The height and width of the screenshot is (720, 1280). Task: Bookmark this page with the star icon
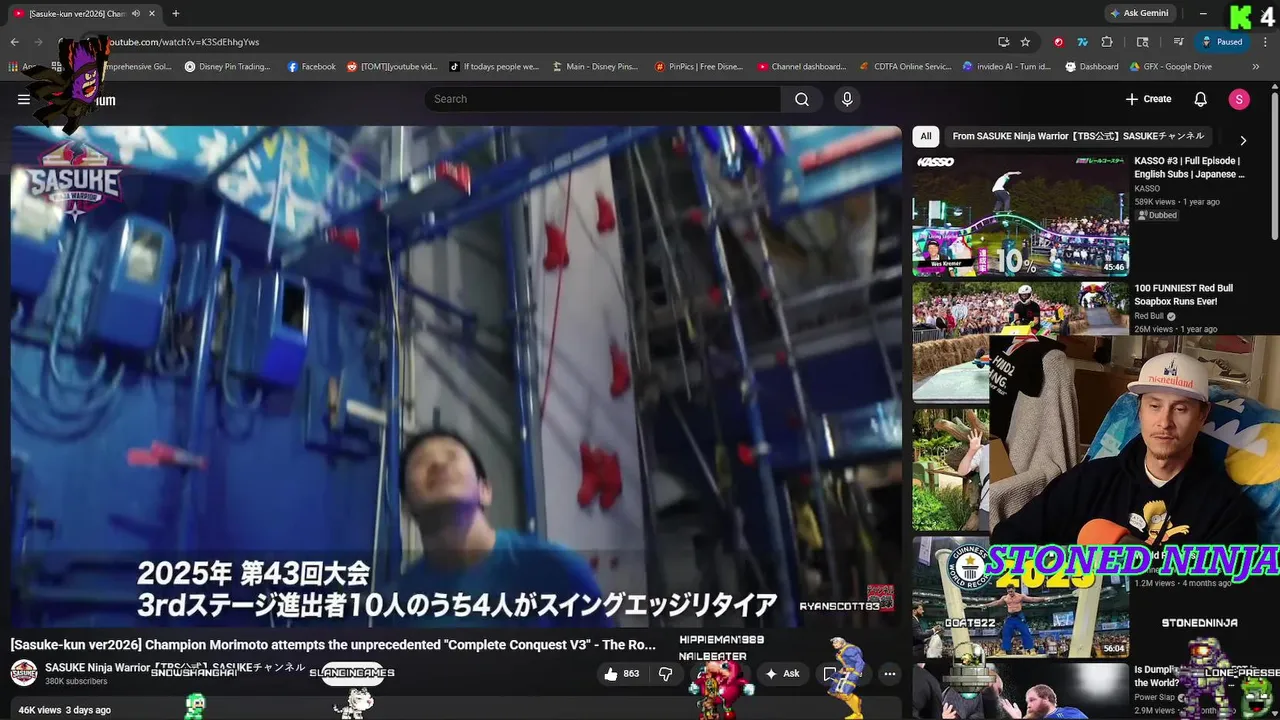1025,42
